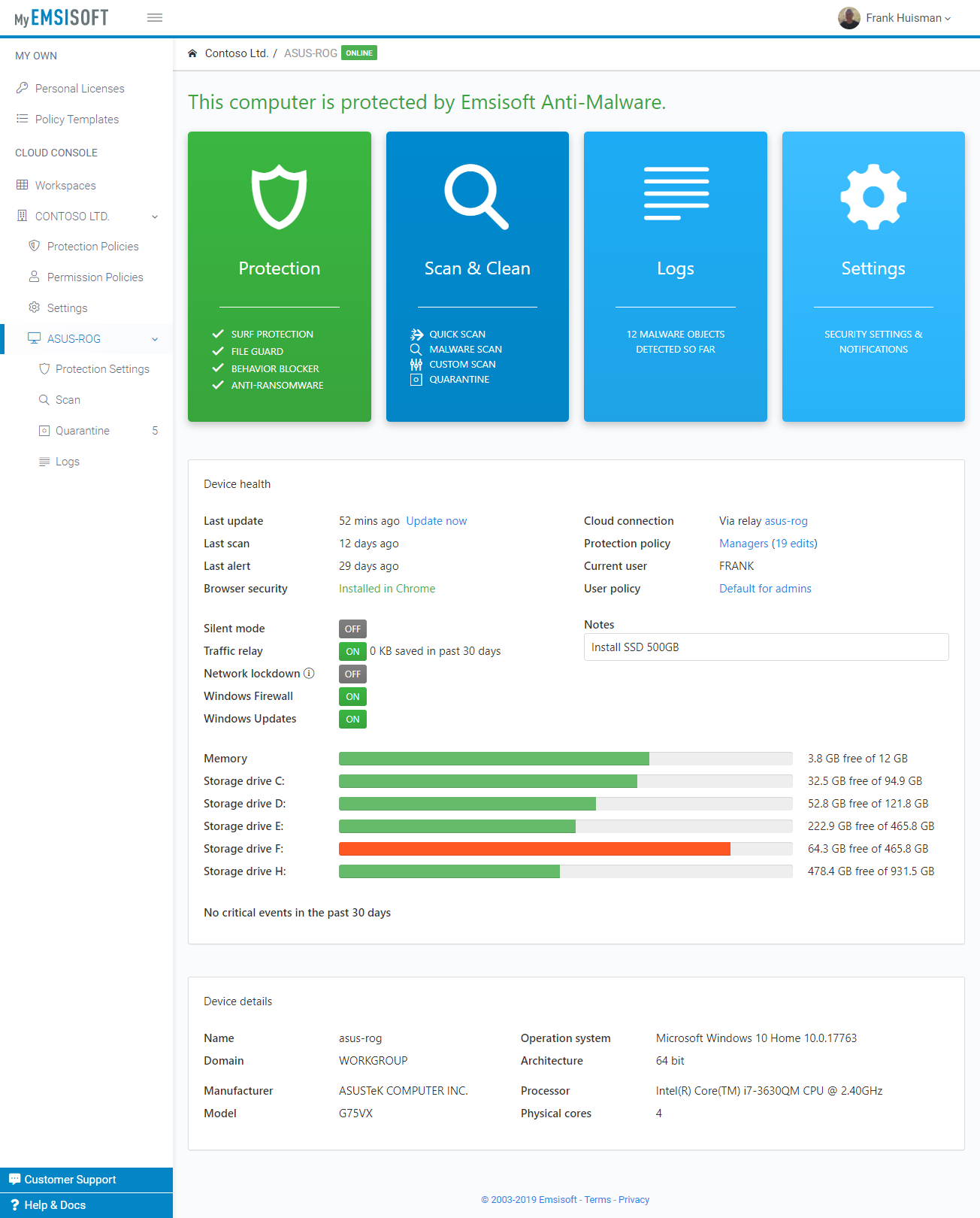The width and height of the screenshot is (980, 1218).
Task: Click Installed in Chrome link
Action: click(387, 589)
